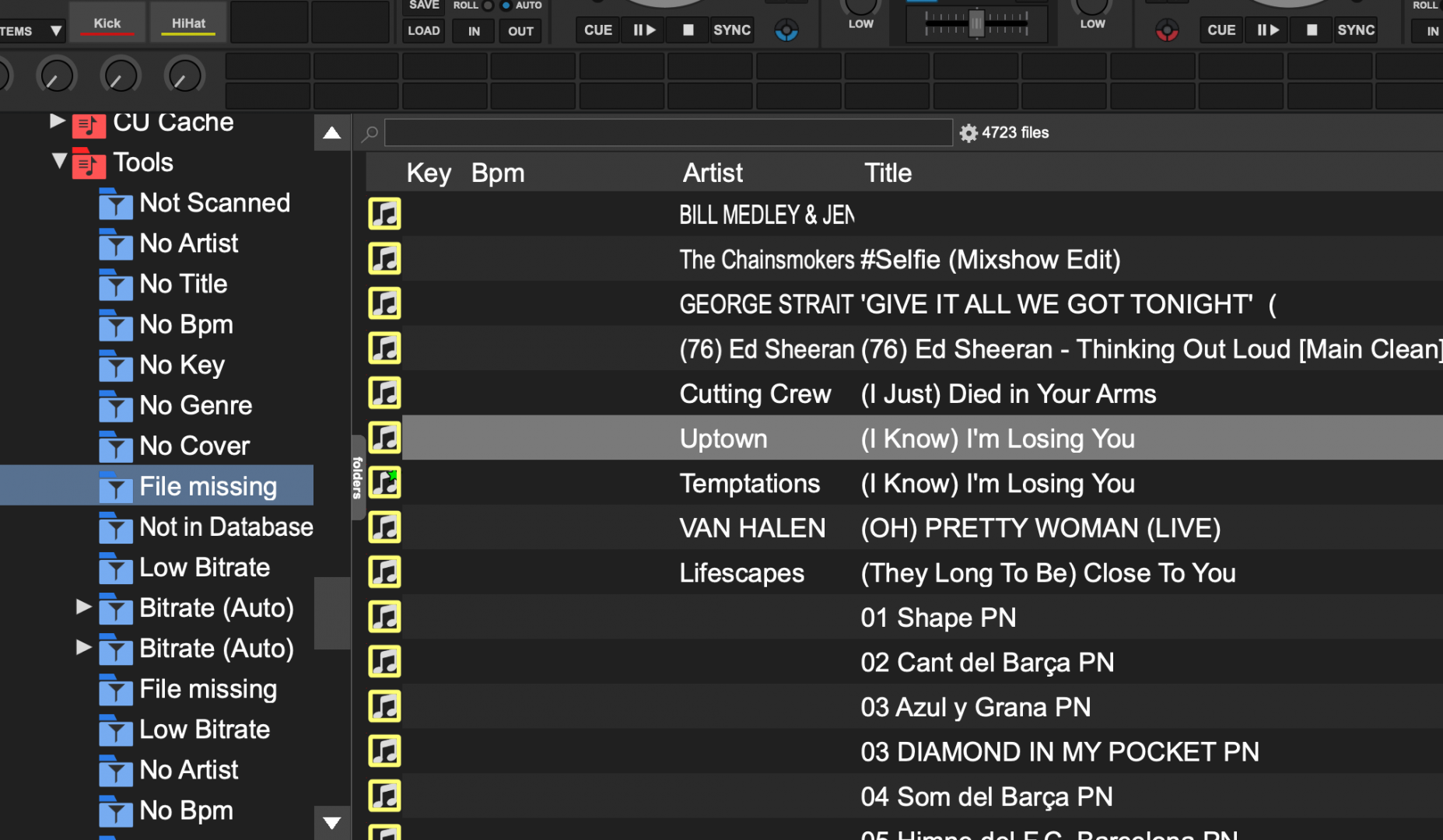Toggle the HiHat sampler pad
This screenshot has width=1443, height=840.
[x=188, y=23]
